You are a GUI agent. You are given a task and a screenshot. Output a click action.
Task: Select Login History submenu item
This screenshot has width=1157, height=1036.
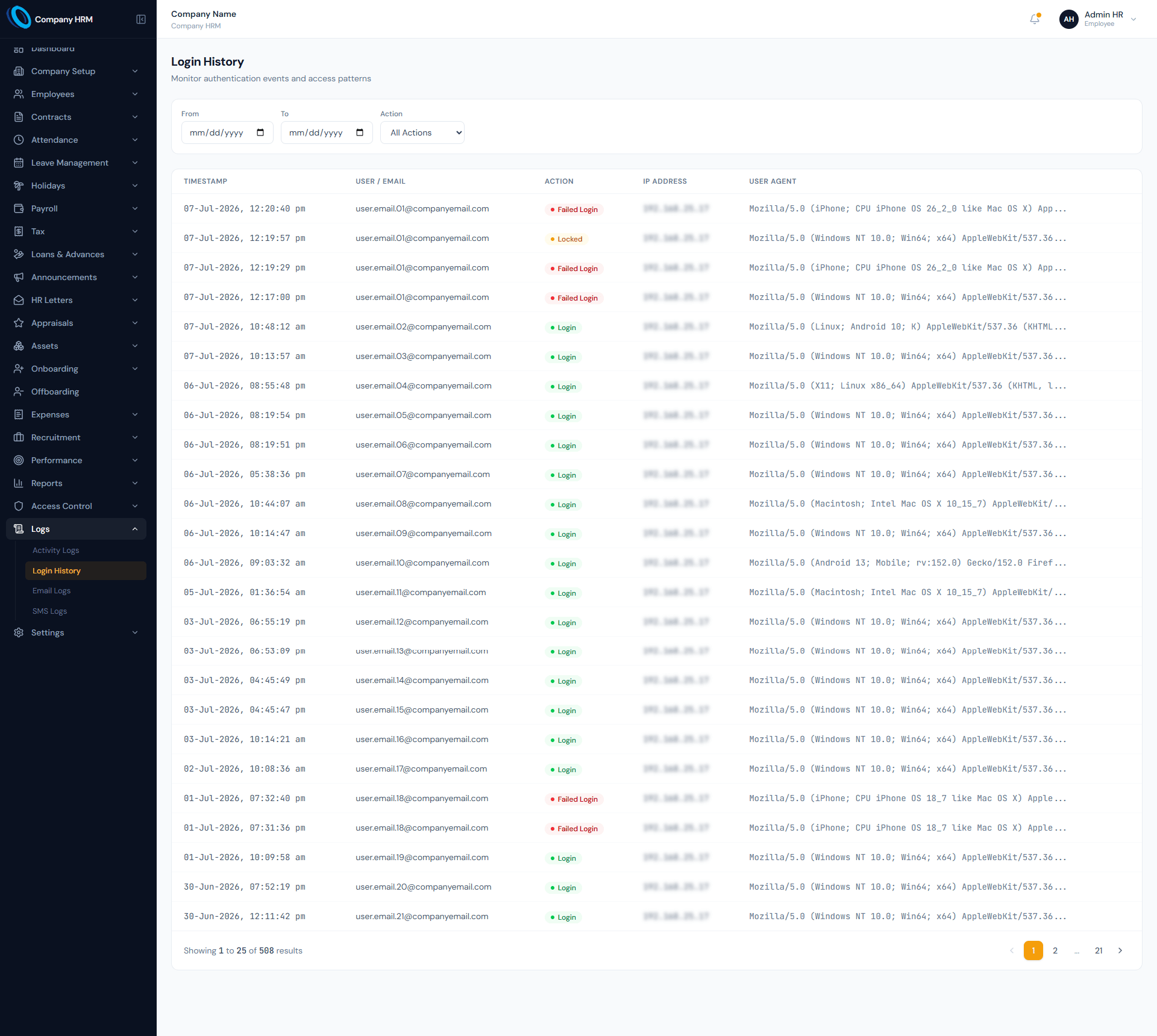coord(86,571)
